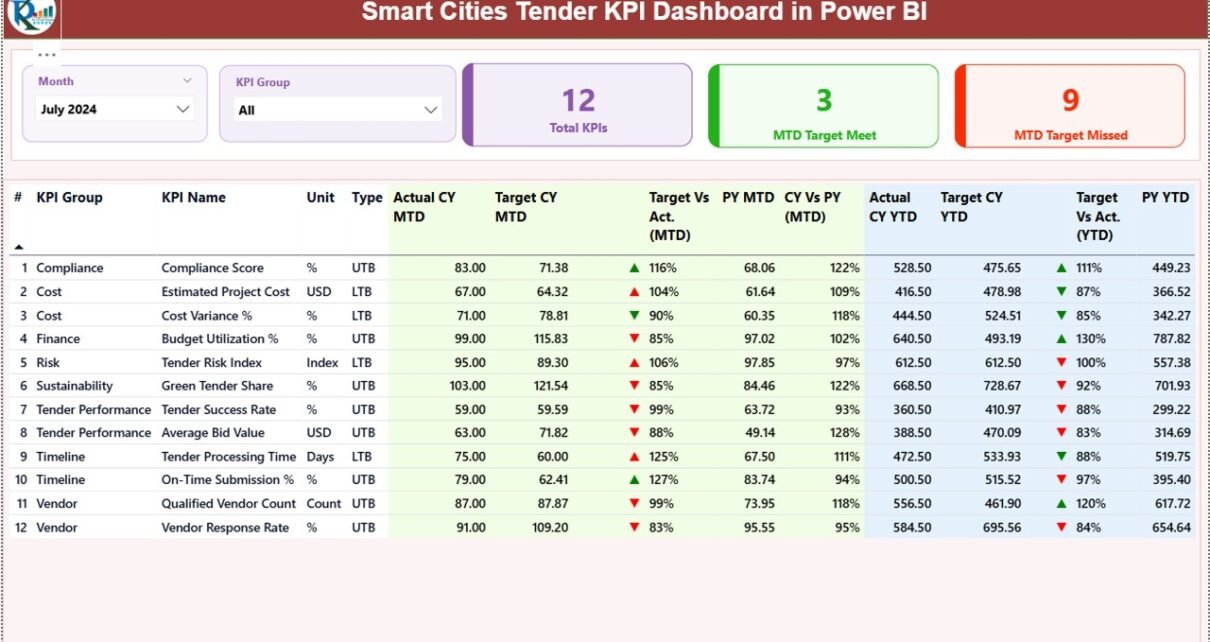This screenshot has width=1210, height=642.
Task: Click the dashboard logo in top-left corner
Action: coord(31,15)
